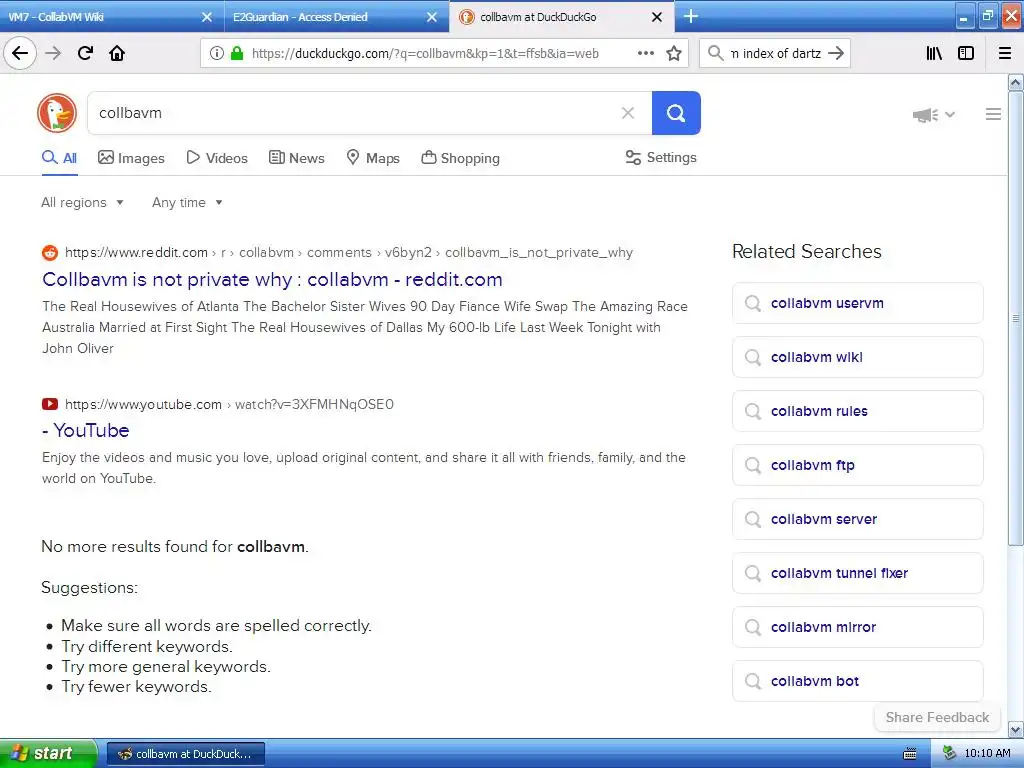Click the green padlock security icon
This screenshot has height=768, width=1024.
click(x=237, y=54)
